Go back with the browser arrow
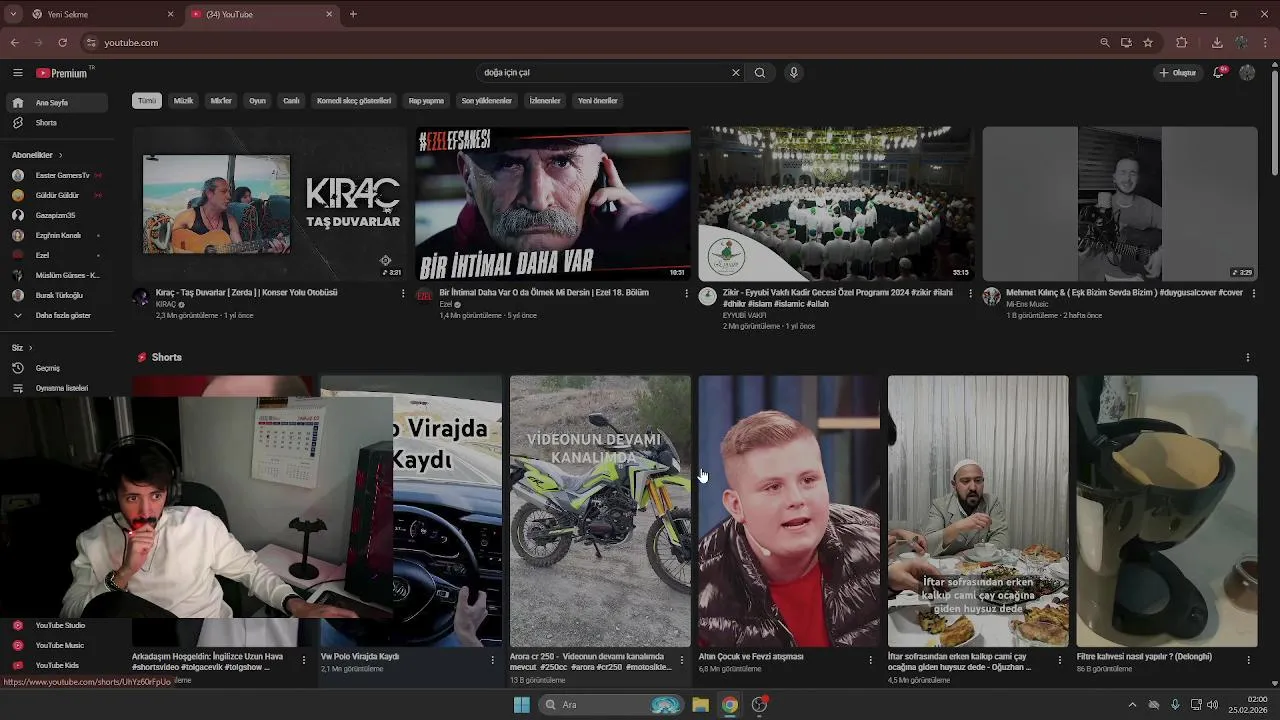 pos(14,43)
